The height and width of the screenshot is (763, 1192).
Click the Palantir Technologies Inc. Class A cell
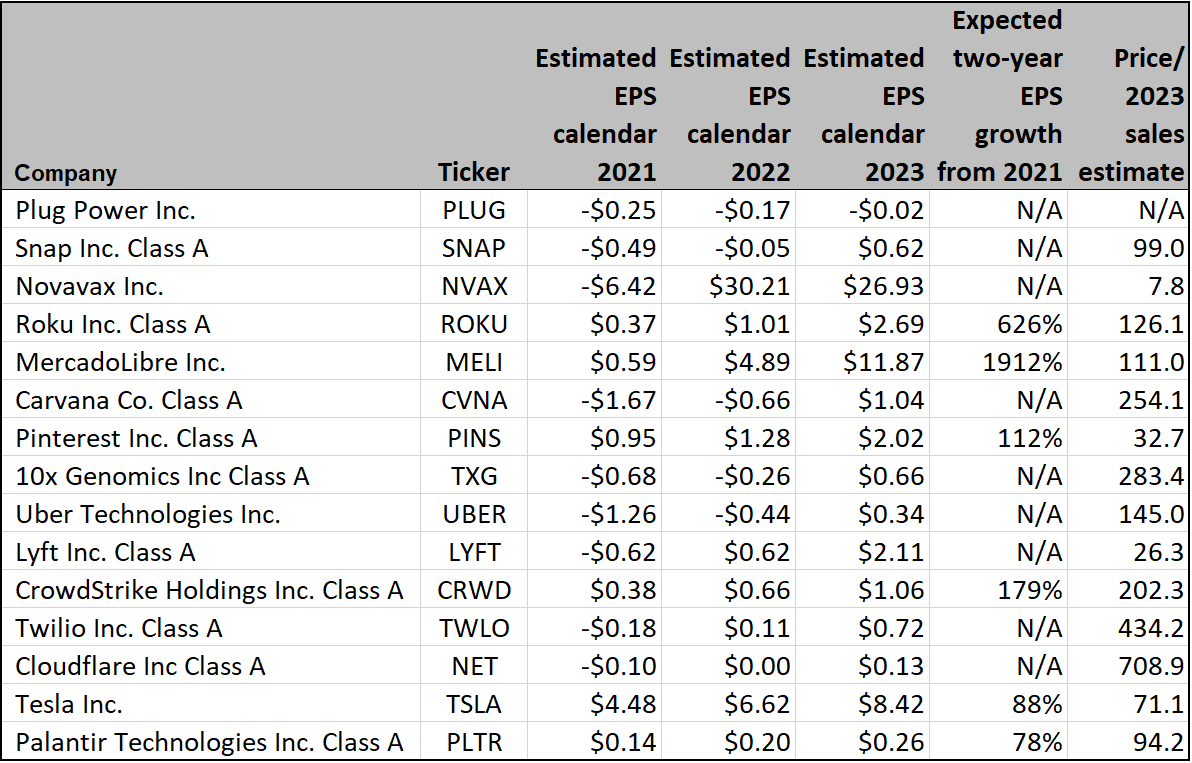209,742
